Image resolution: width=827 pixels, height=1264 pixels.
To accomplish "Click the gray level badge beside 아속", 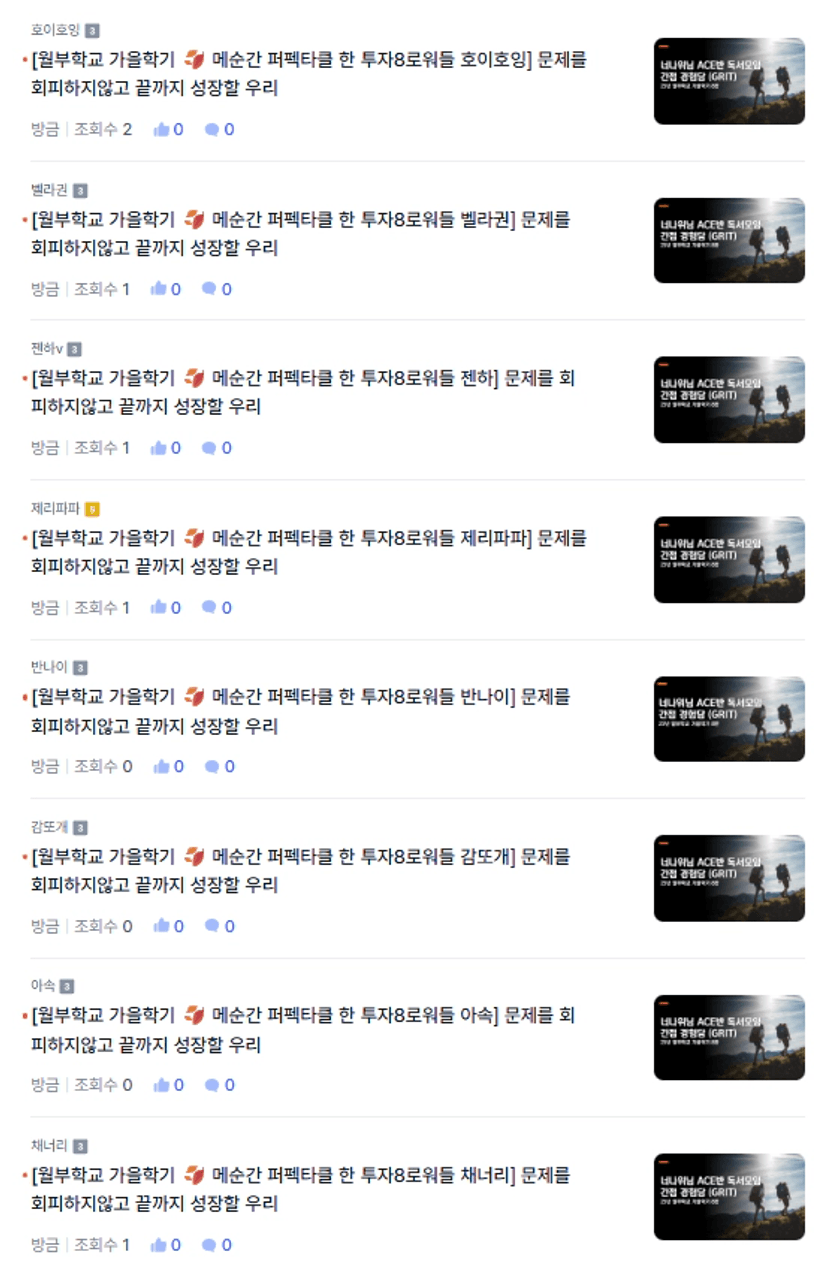I will click(x=67, y=986).
